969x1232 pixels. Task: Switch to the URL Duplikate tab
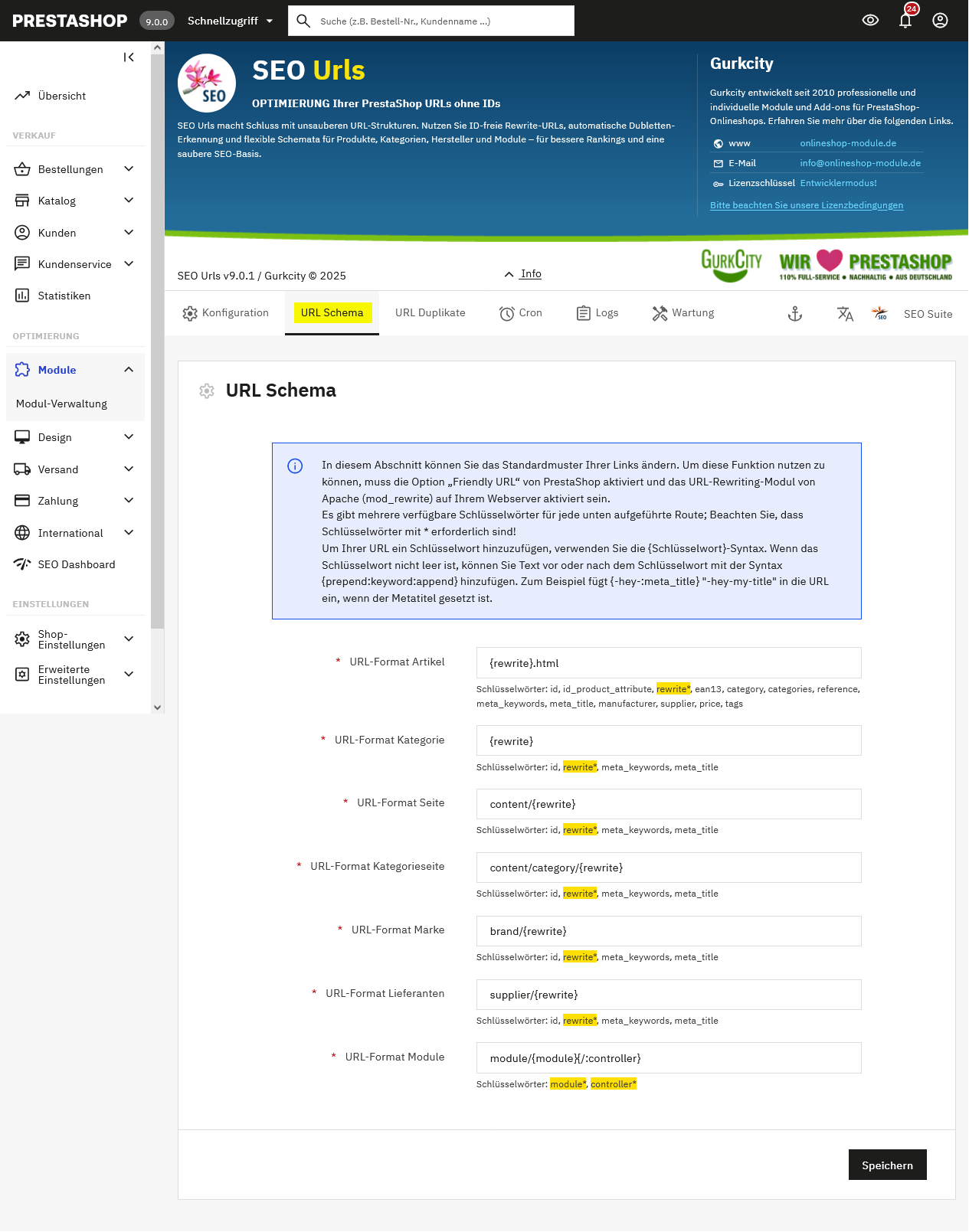tap(430, 313)
